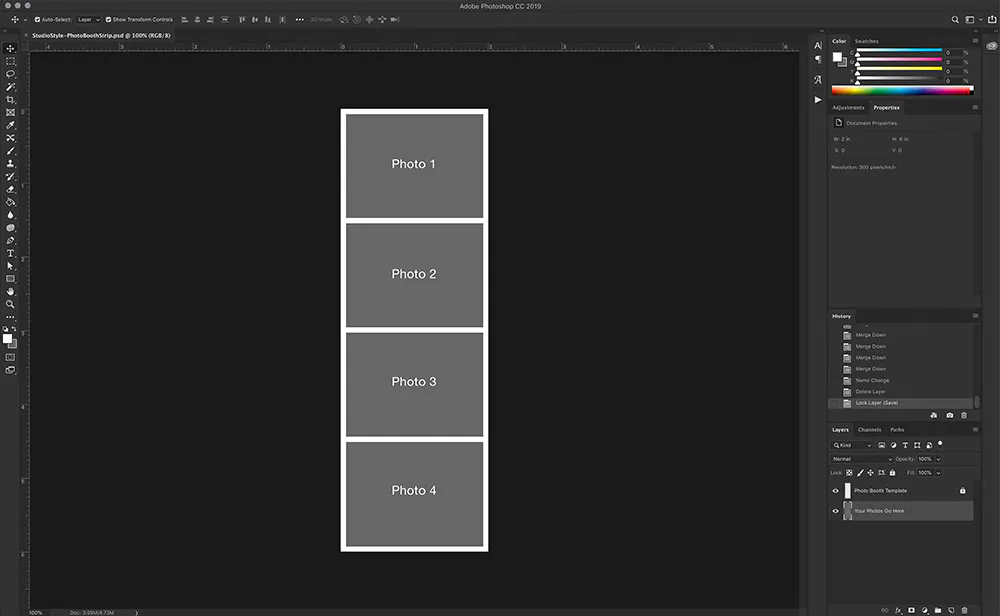The height and width of the screenshot is (616, 1000).
Task: Select the Crop tool
Action: point(10,99)
